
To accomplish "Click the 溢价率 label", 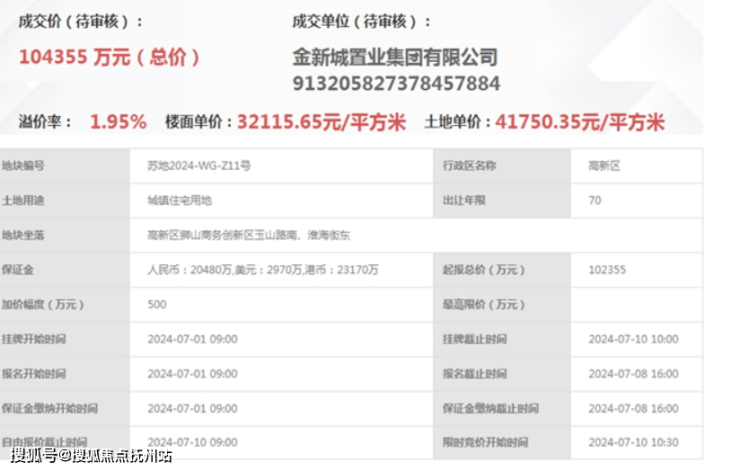I will [x=45, y=122].
